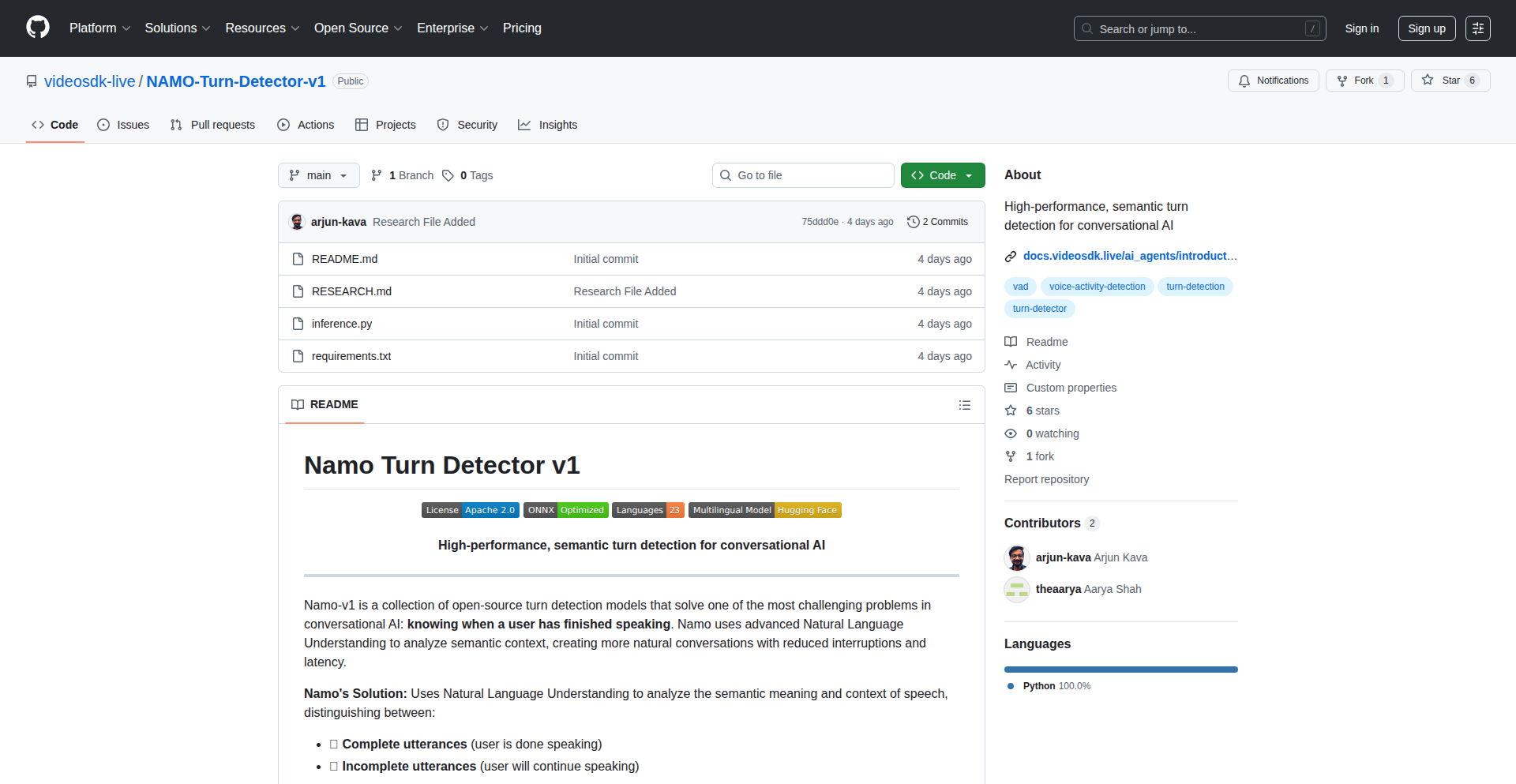The width and height of the screenshot is (1516, 784).
Task: Open the inference.py file
Action: (x=341, y=324)
